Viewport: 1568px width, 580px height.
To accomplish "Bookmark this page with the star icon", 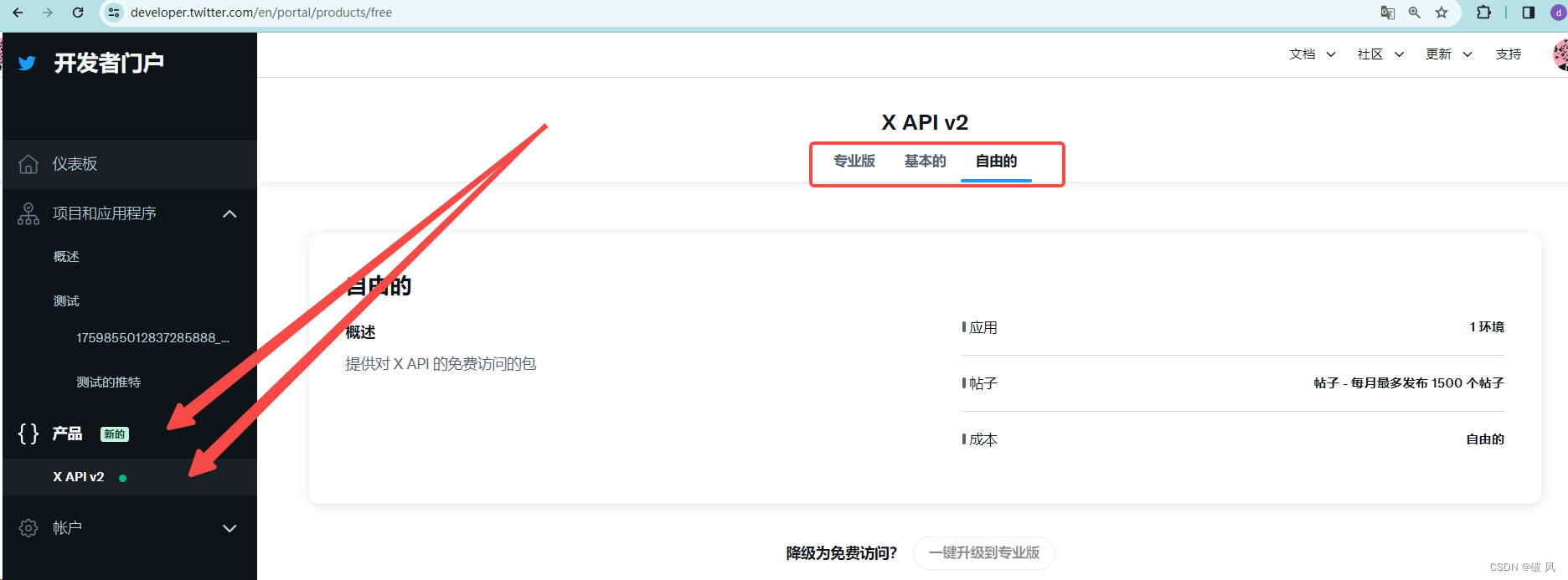I will click(x=1442, y=13).
